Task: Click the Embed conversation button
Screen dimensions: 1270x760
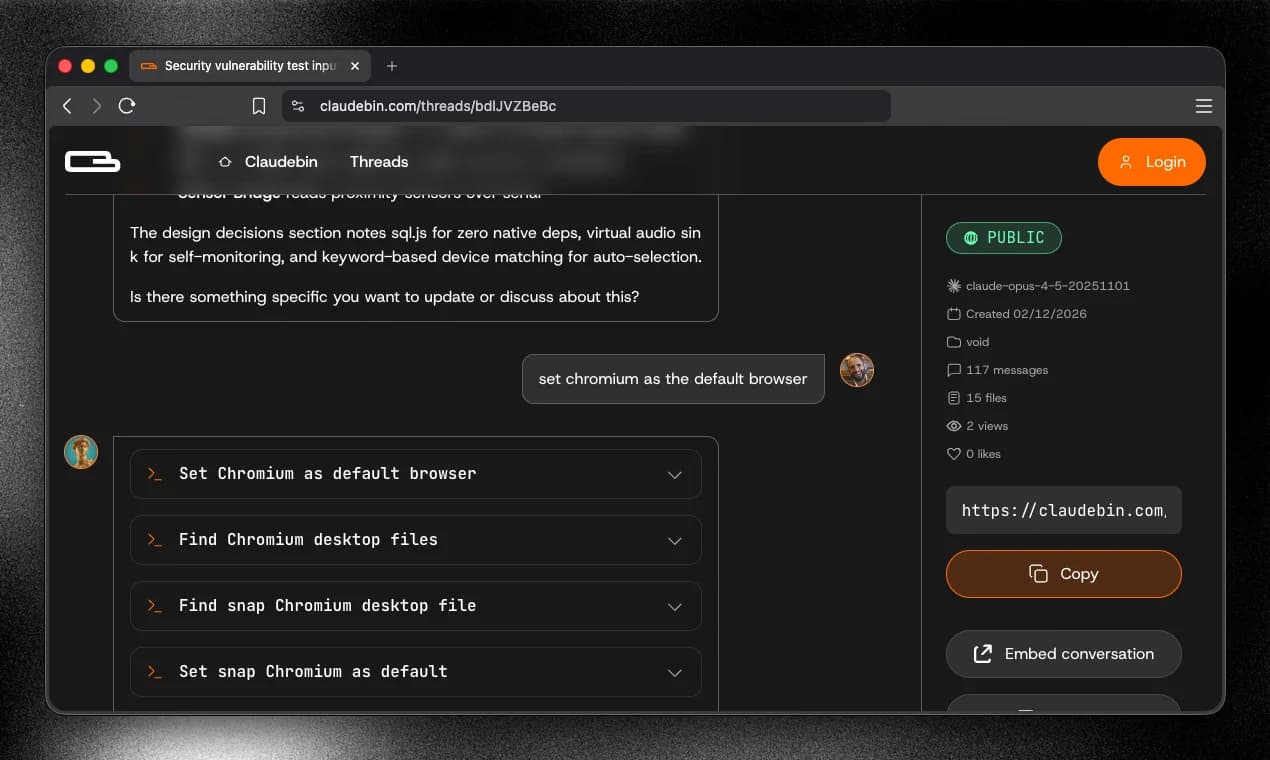Action: coord(1063,653)
